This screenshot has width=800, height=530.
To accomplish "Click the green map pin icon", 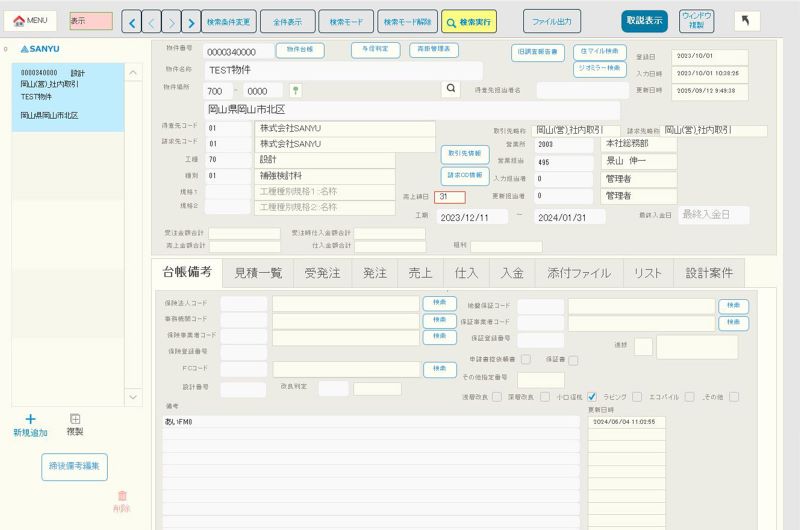I will 295,90.
